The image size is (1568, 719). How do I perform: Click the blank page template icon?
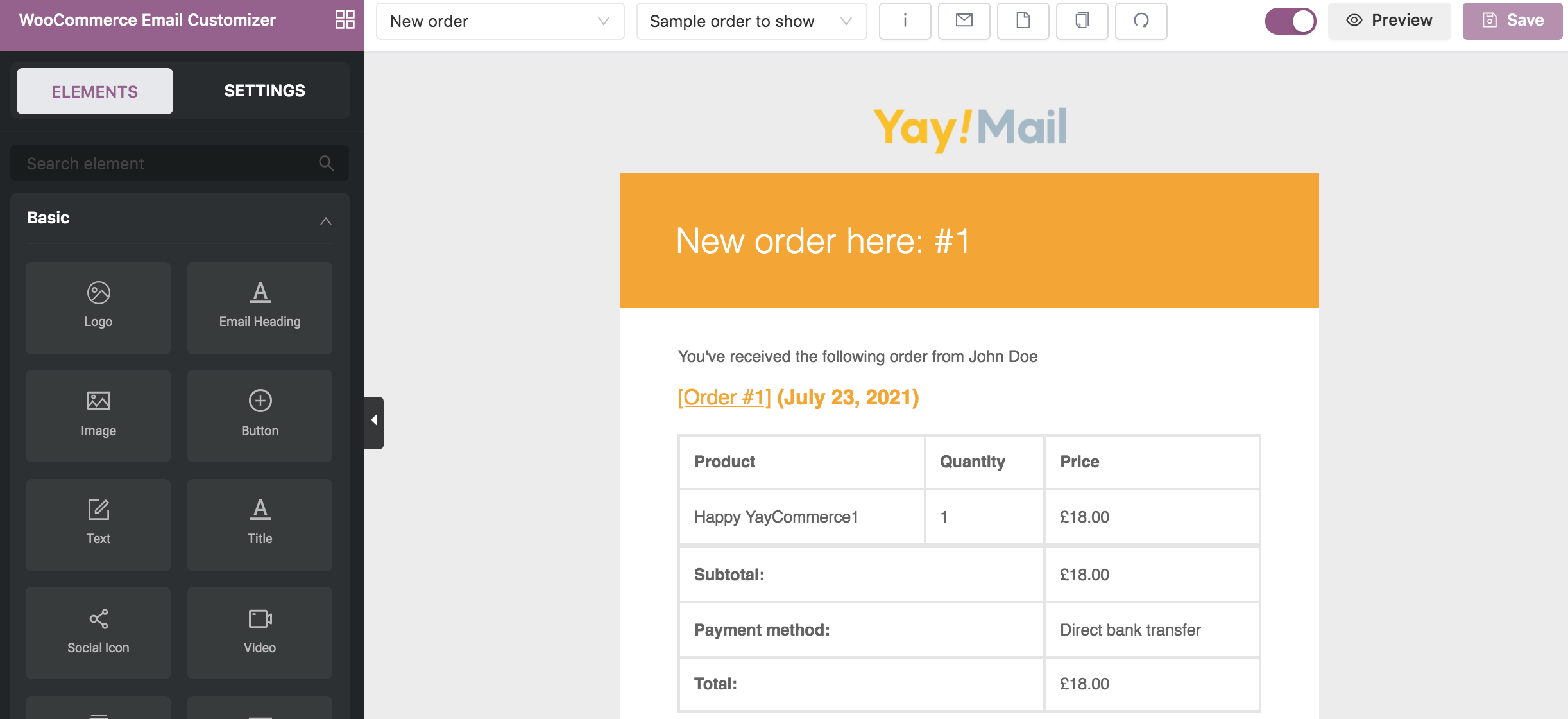coord(1023,21)
